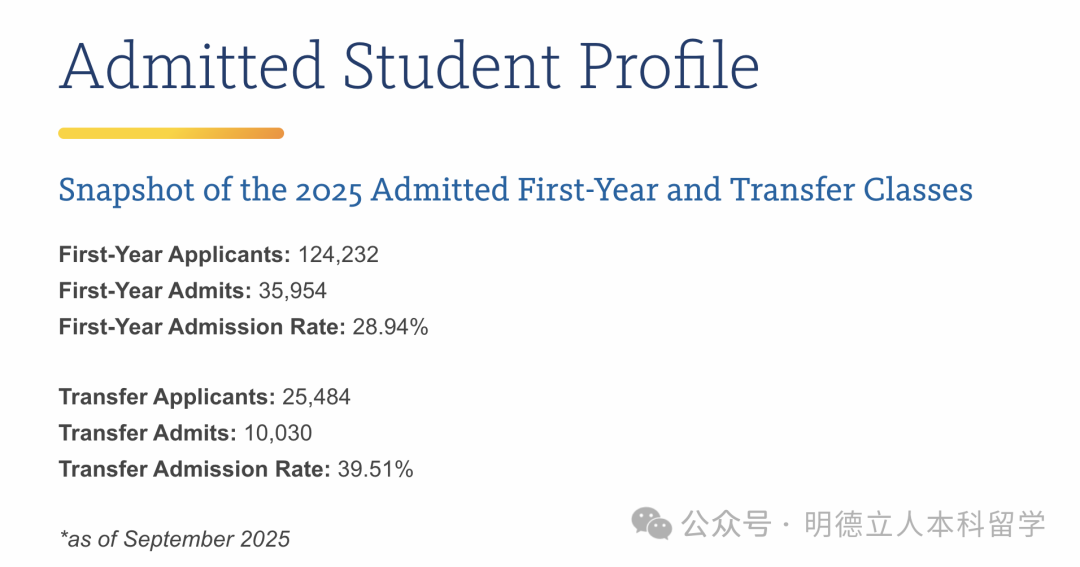The width and height of the screenshot is (1080, 567).
Task: Click the 10,030 transfer admits number
Action: [275, 433]
